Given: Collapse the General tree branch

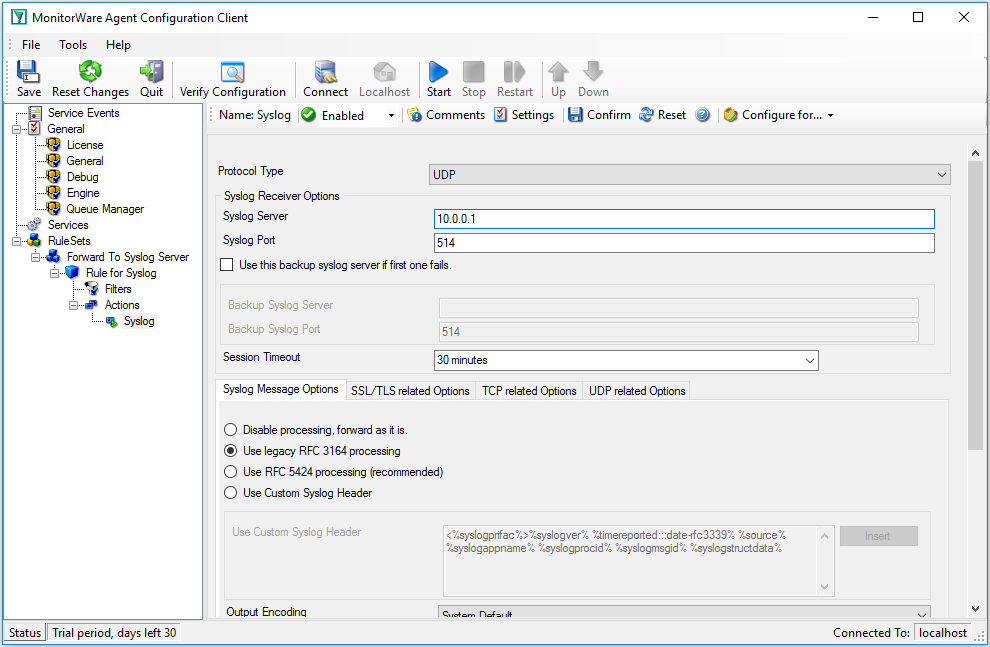Looking at the screenshot, I should (16, 129).
